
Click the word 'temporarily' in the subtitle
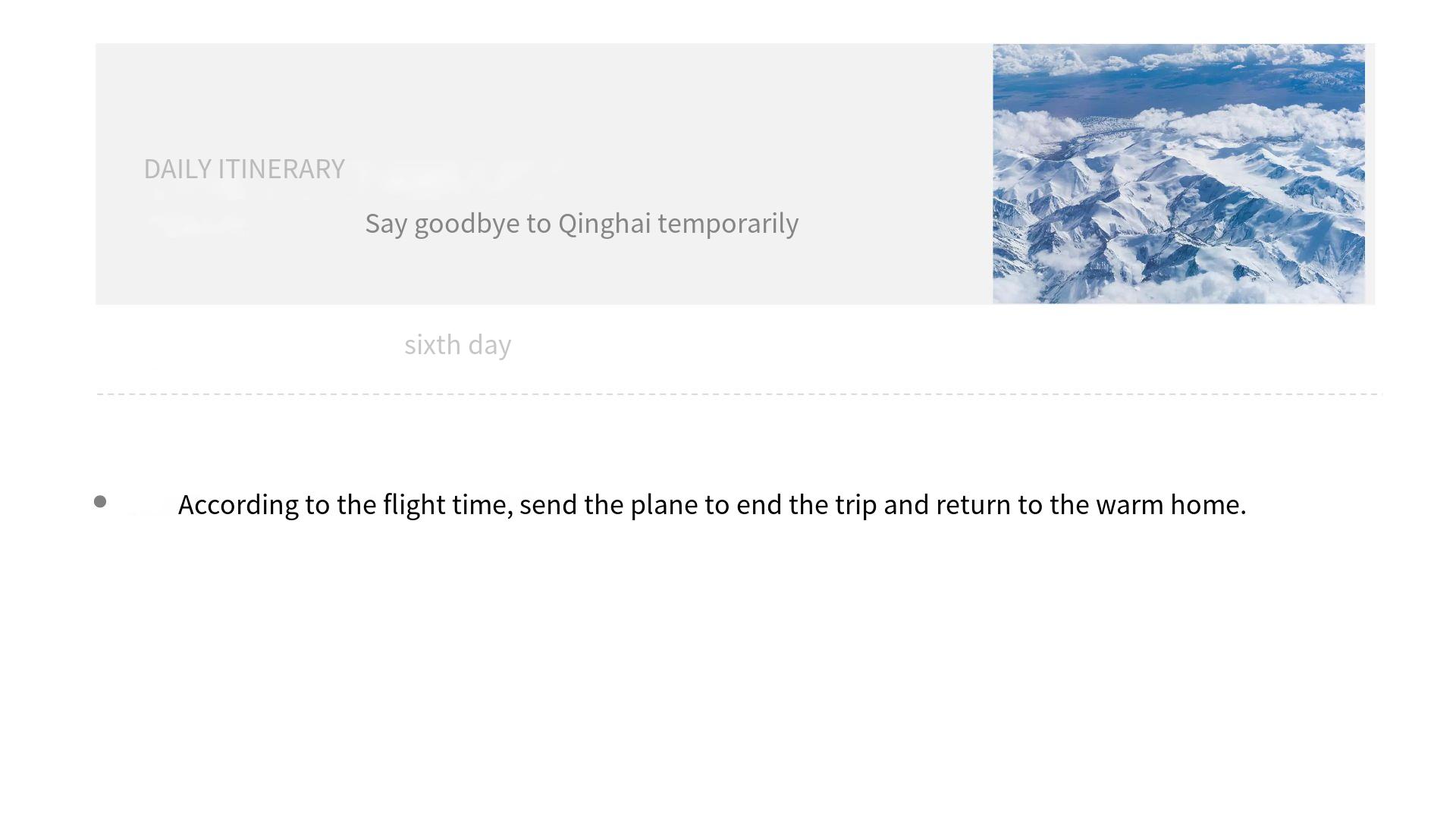728,224
